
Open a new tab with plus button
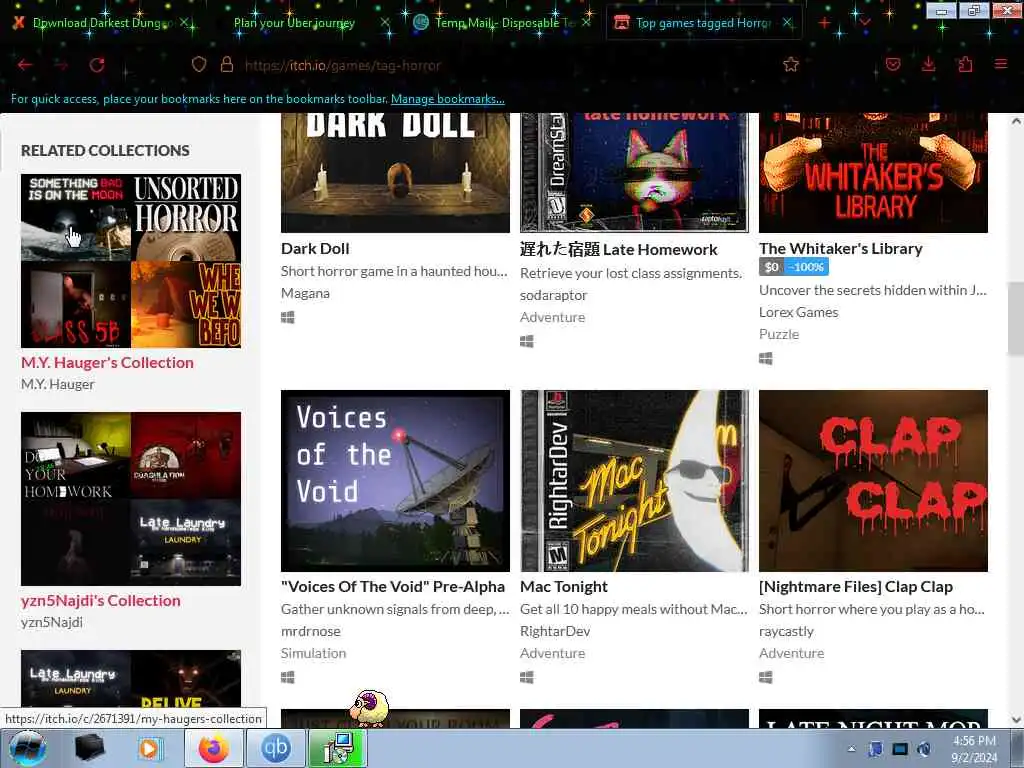tap(825, 23)
